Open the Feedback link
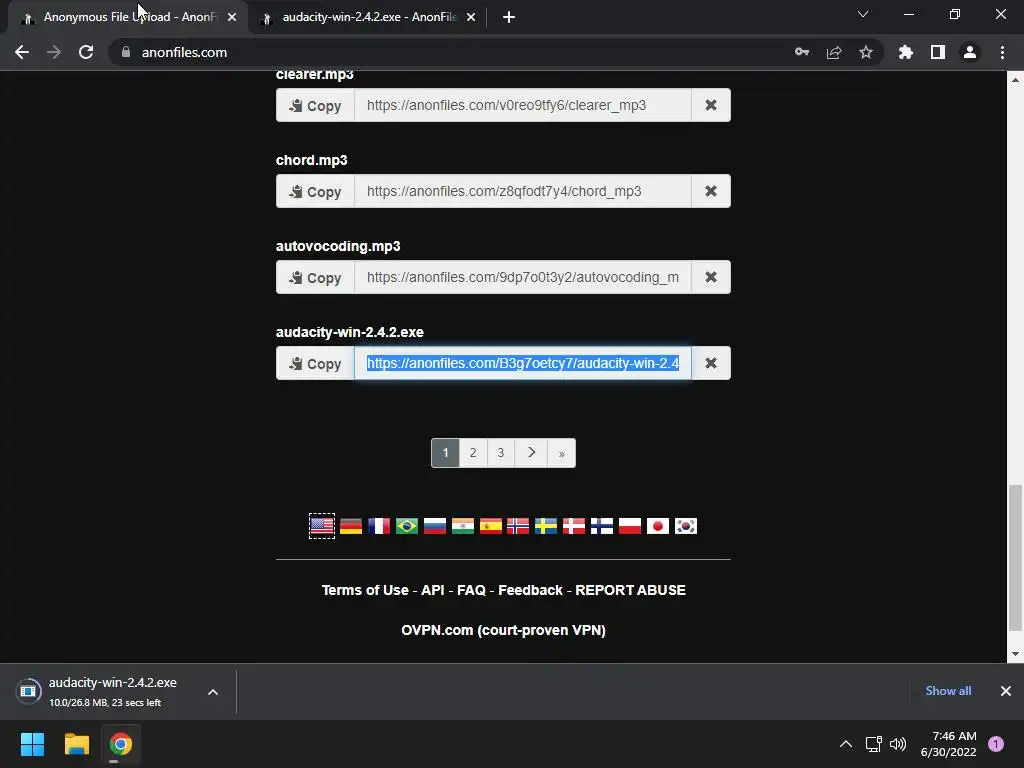 (530, 590)
